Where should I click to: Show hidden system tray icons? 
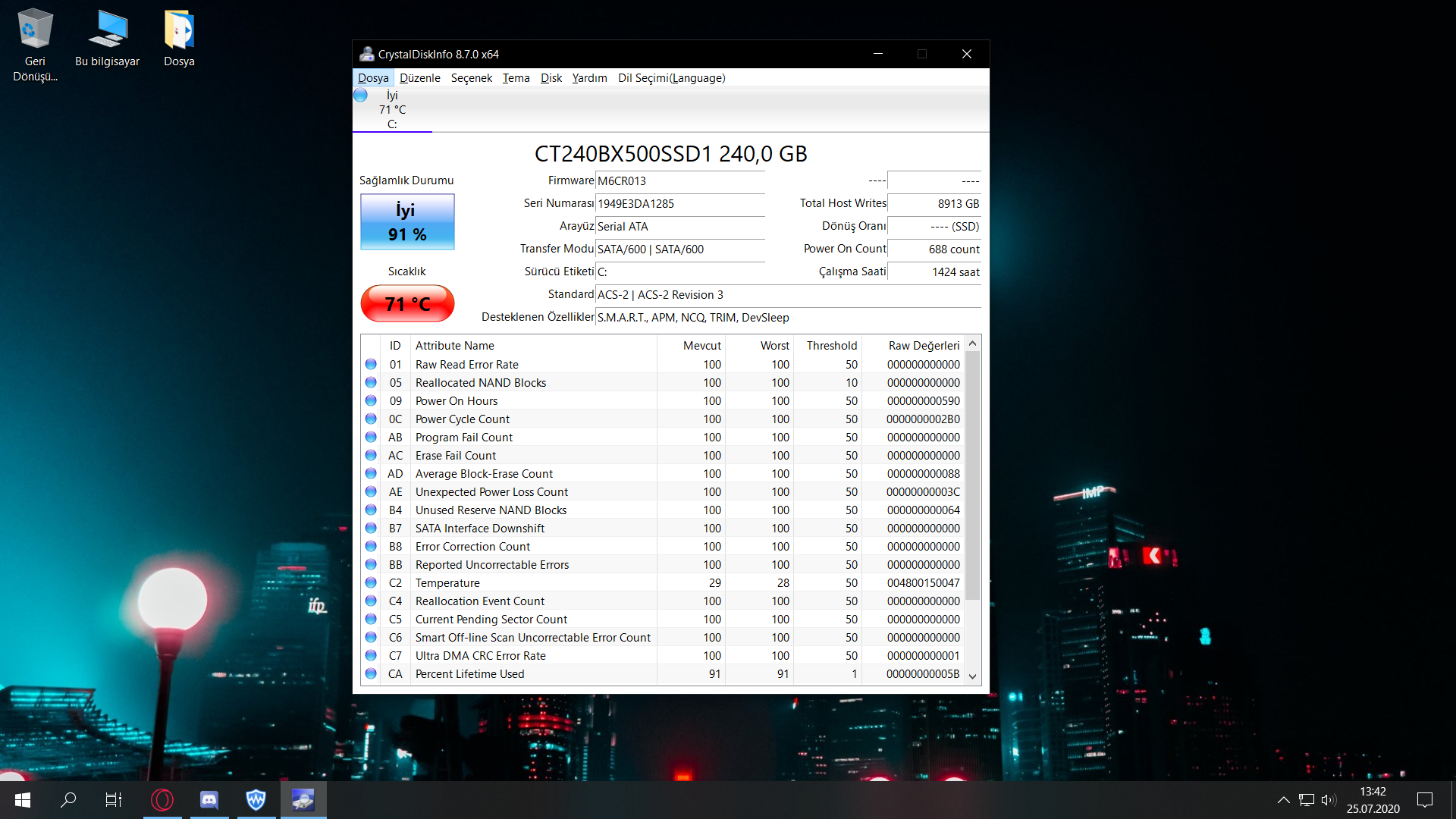pos(1284,800)
